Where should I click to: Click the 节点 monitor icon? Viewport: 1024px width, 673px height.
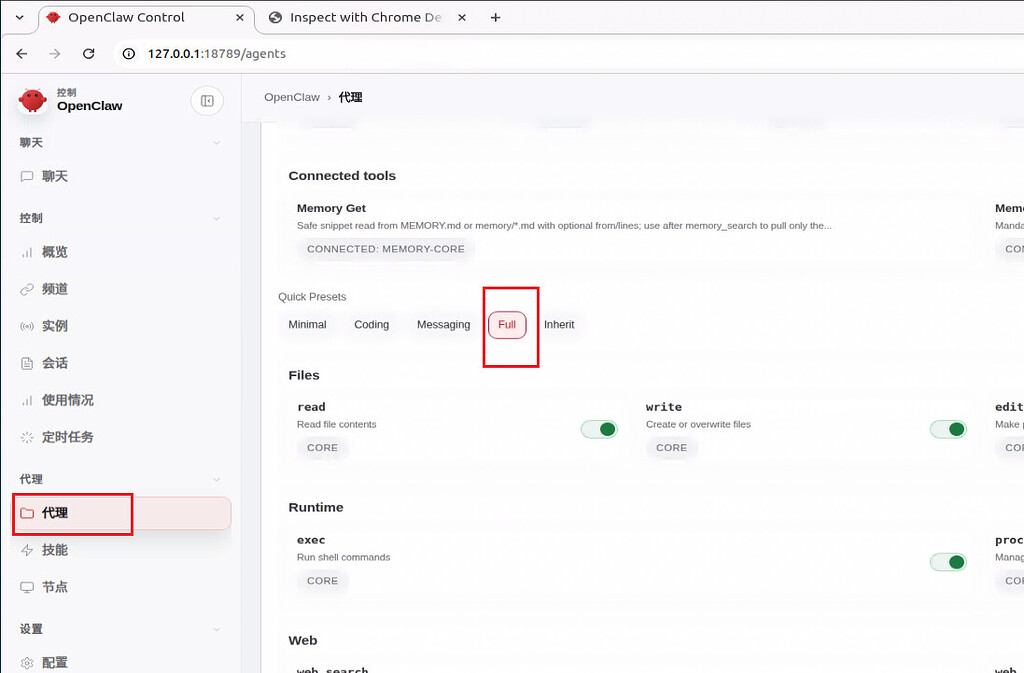(27, 587)
